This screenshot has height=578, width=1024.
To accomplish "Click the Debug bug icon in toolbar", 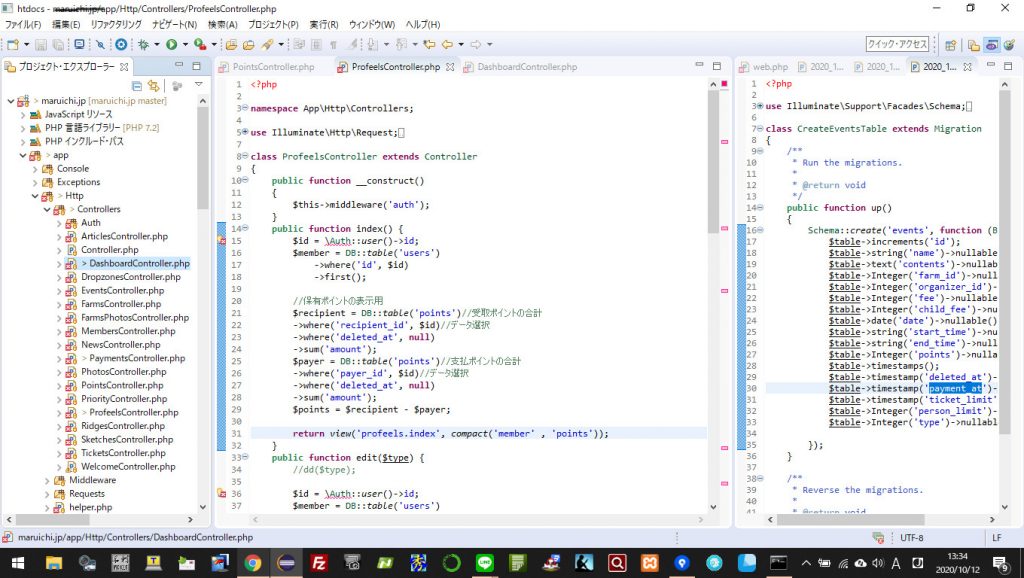I will [x=144, y=45].
